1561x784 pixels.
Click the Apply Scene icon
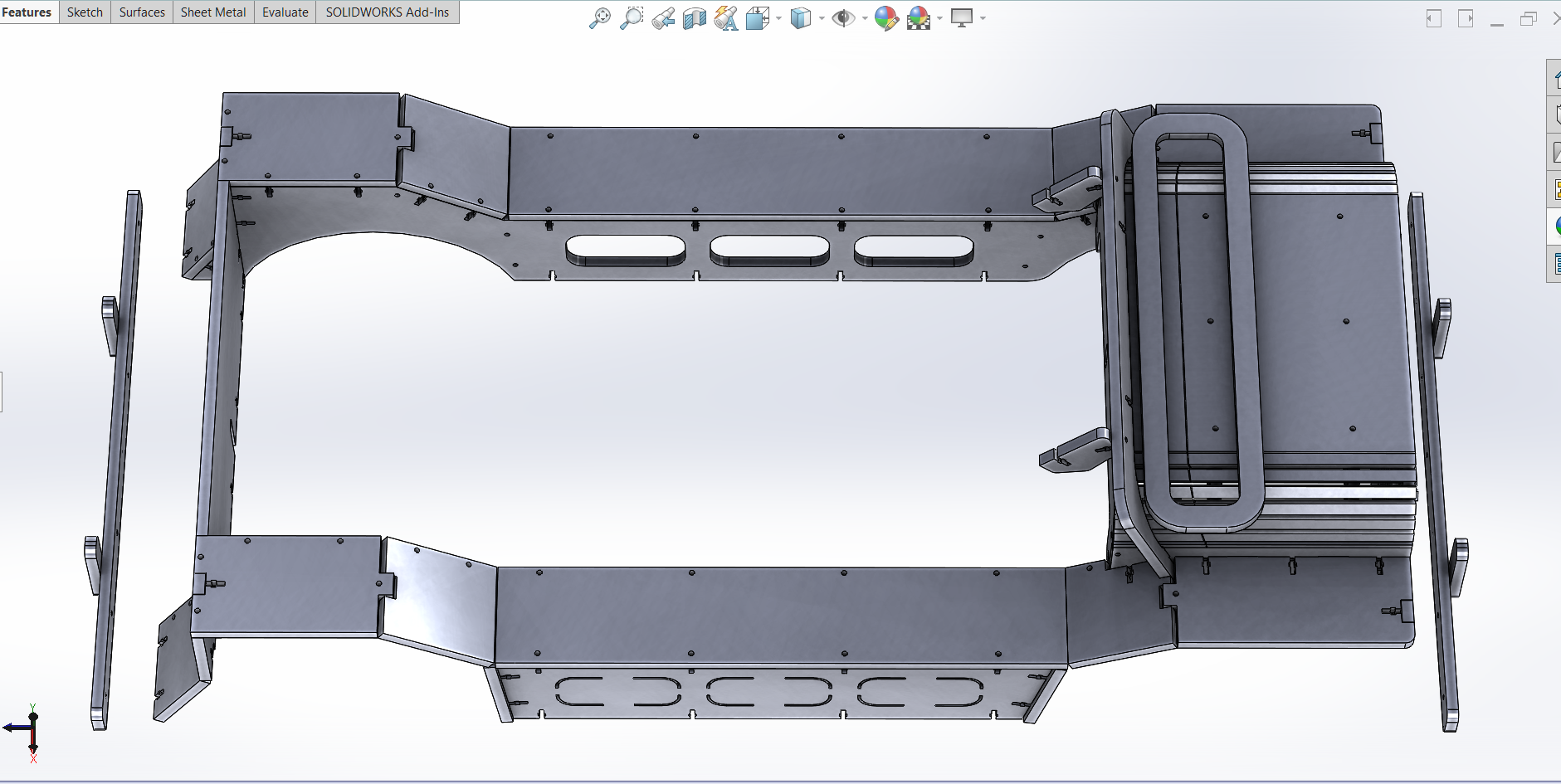918,18
